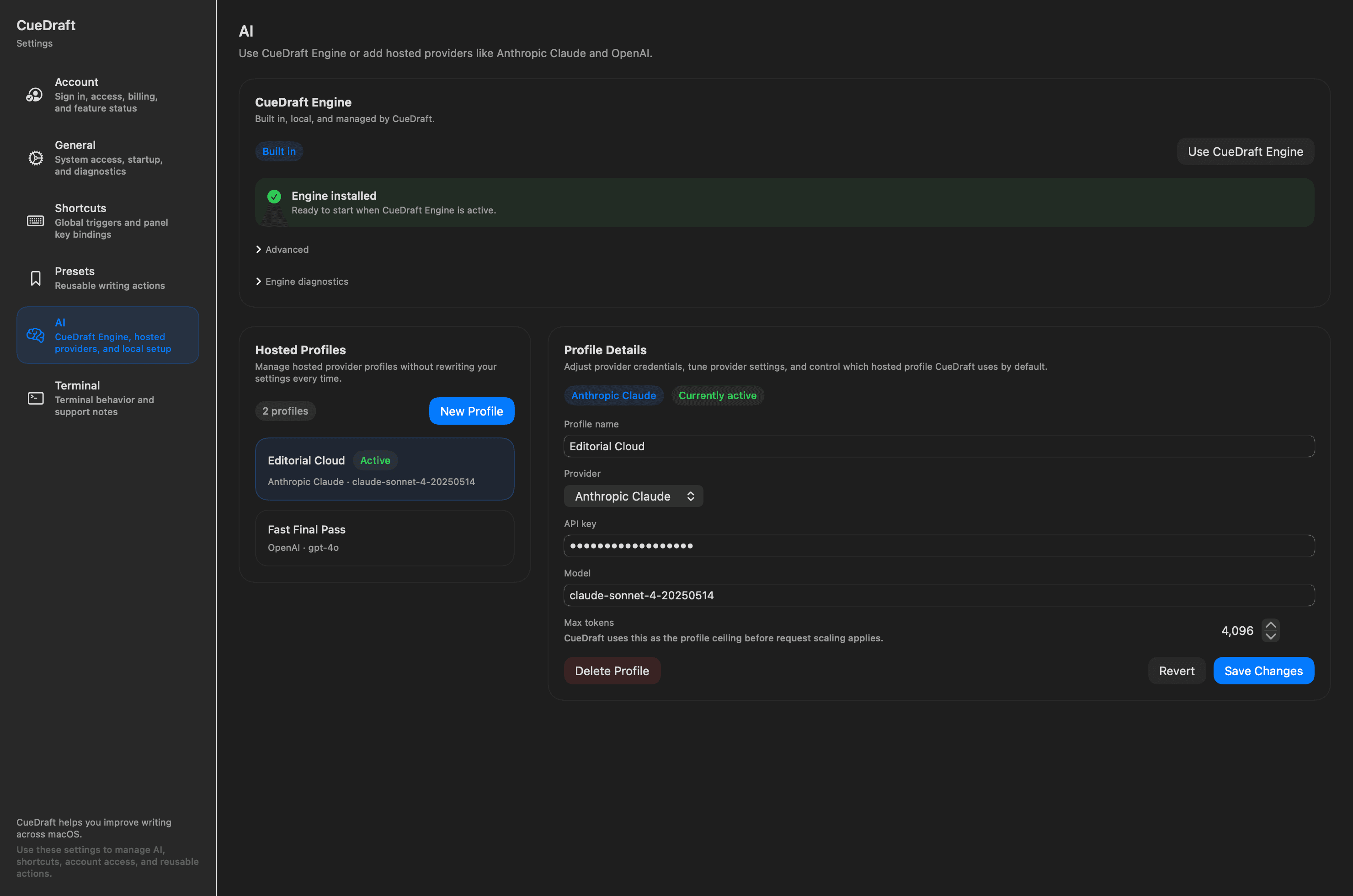Save changes to the profile
The image size is (1353, 896).
[x=1263, y=670]
